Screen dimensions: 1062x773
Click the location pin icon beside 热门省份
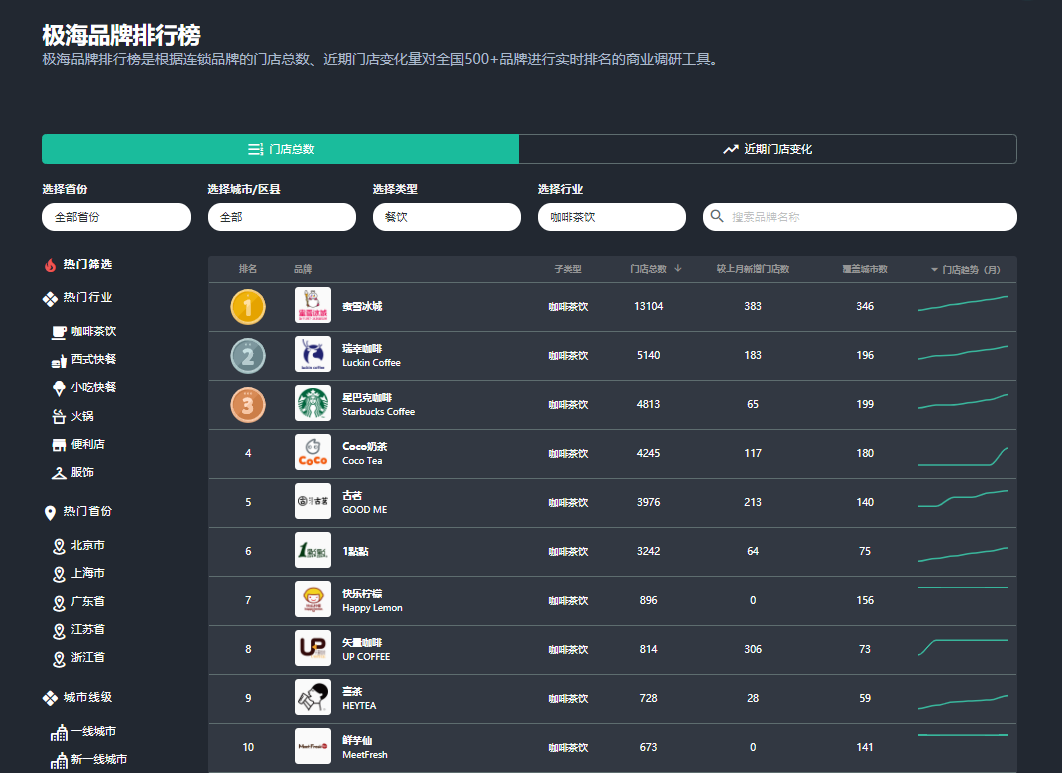click(50, 513)
